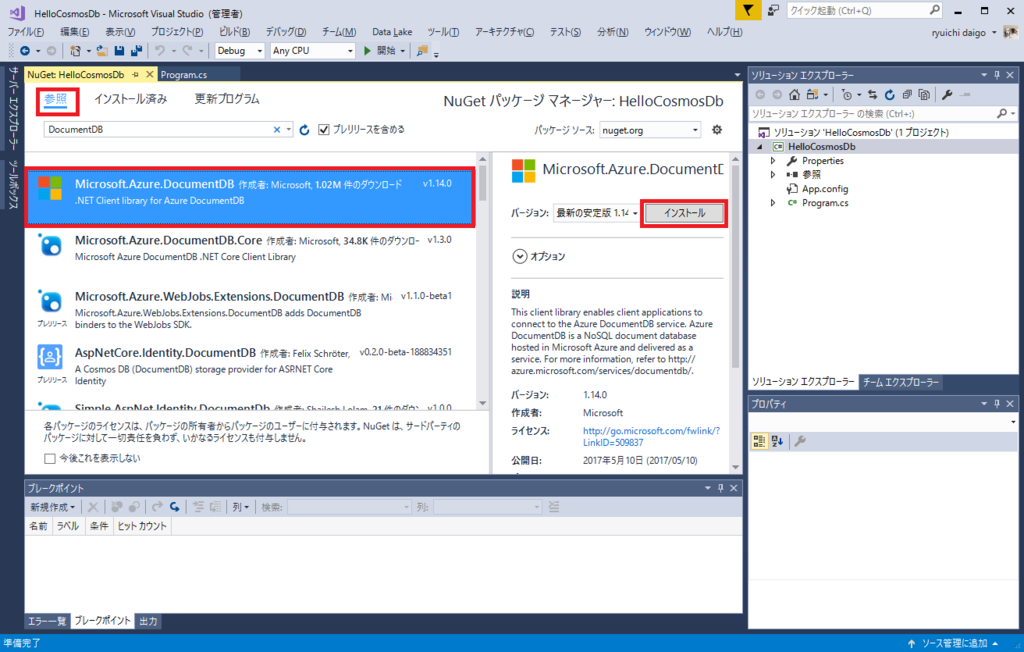The width and height of the screenshot is (1024, 652).
Task: Expand the Options section
Action: pyautogui.click(x=519, y=256)
